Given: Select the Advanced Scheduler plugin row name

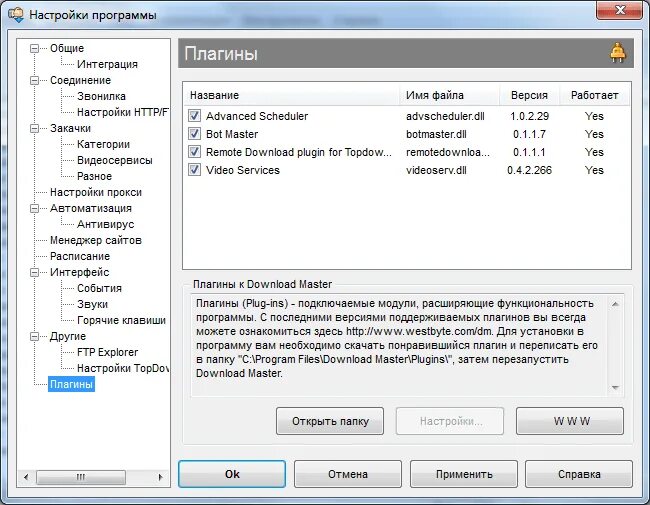Looking at the screenshot, I should pos(257,116).
